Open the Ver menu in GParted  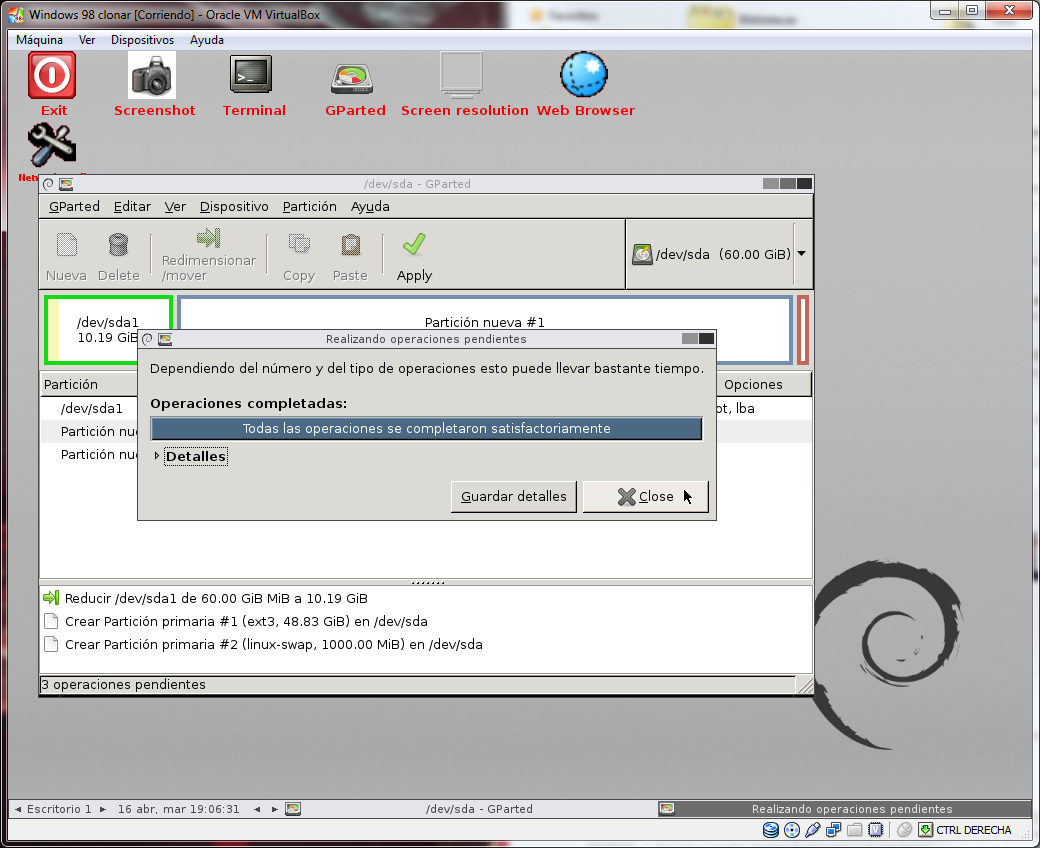point(175,206)
